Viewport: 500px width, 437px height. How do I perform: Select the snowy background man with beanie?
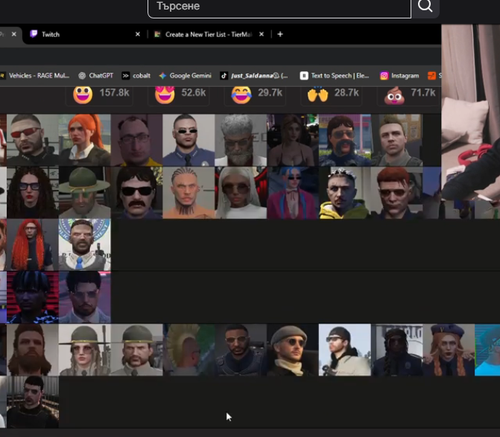coord(345,350)
